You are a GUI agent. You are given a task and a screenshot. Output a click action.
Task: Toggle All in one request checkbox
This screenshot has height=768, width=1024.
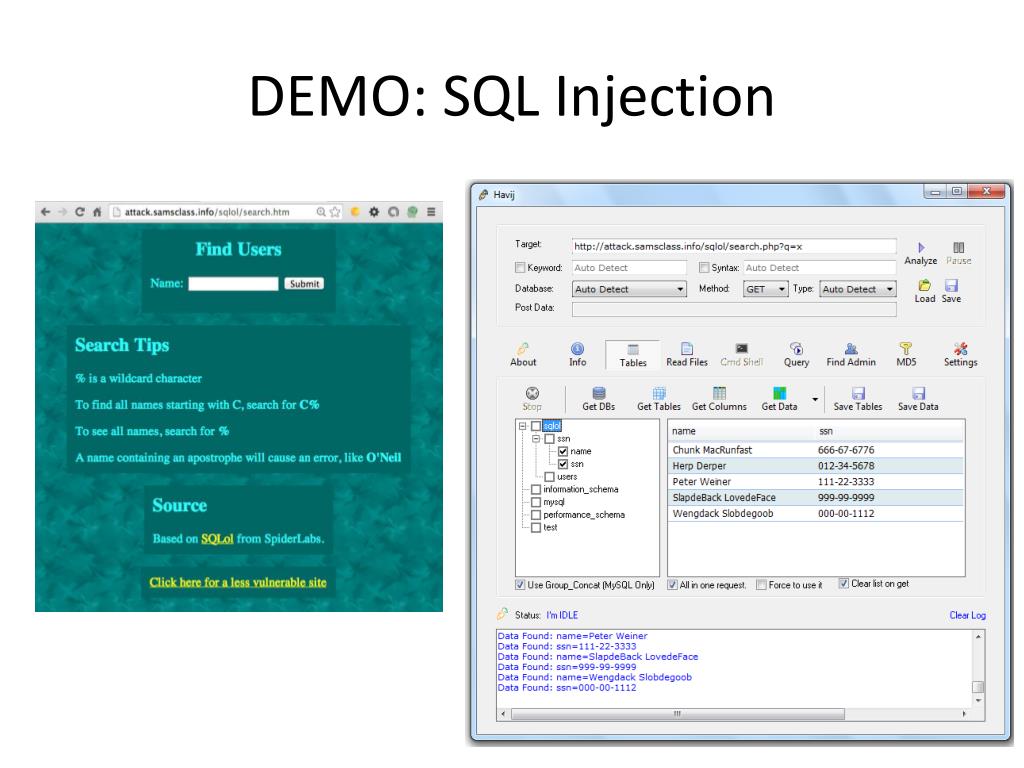point(672,584)
